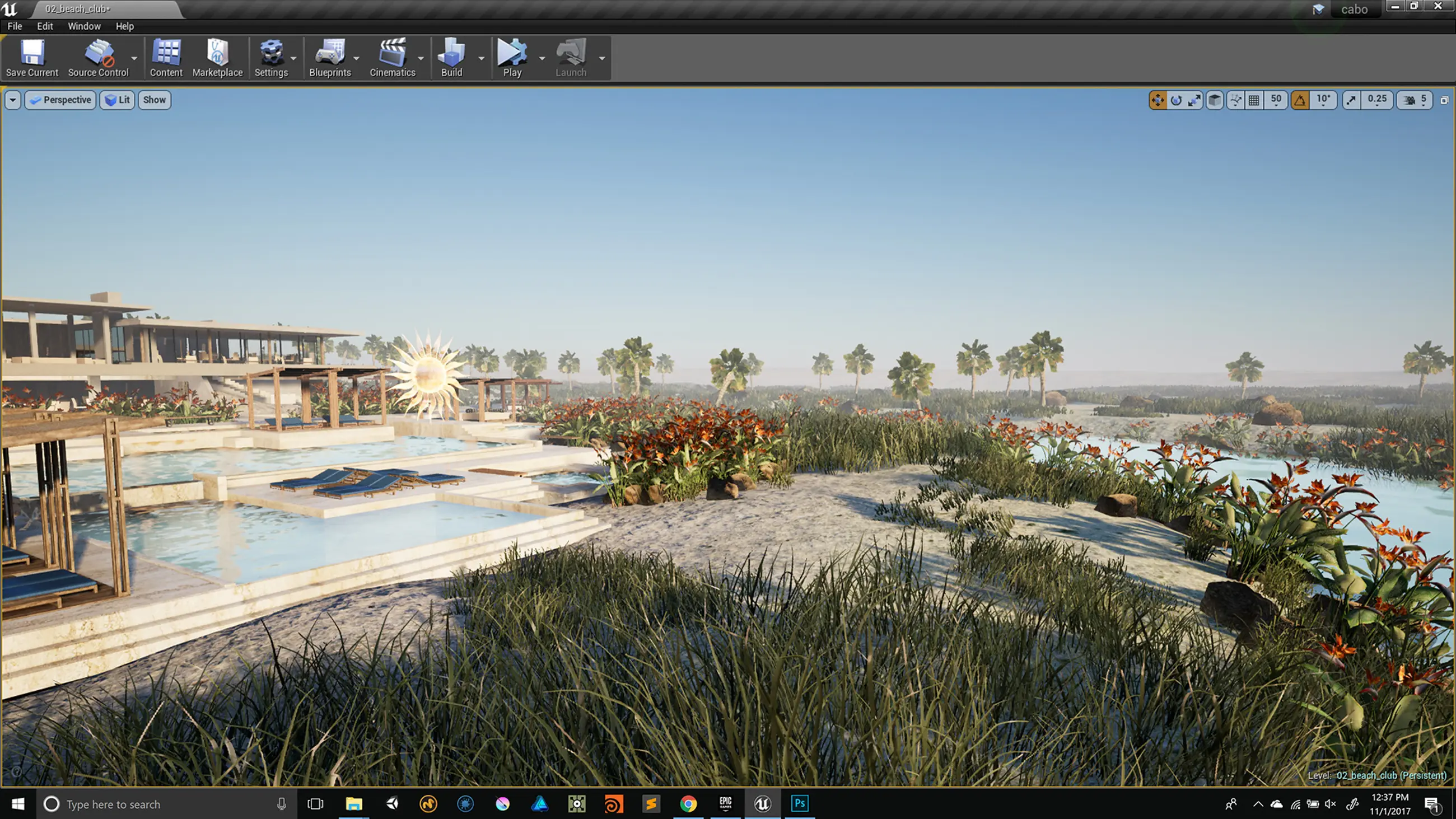Maximize or restore the viewport
This screenshot has width=1456, height=819.
coord(1444,100)
